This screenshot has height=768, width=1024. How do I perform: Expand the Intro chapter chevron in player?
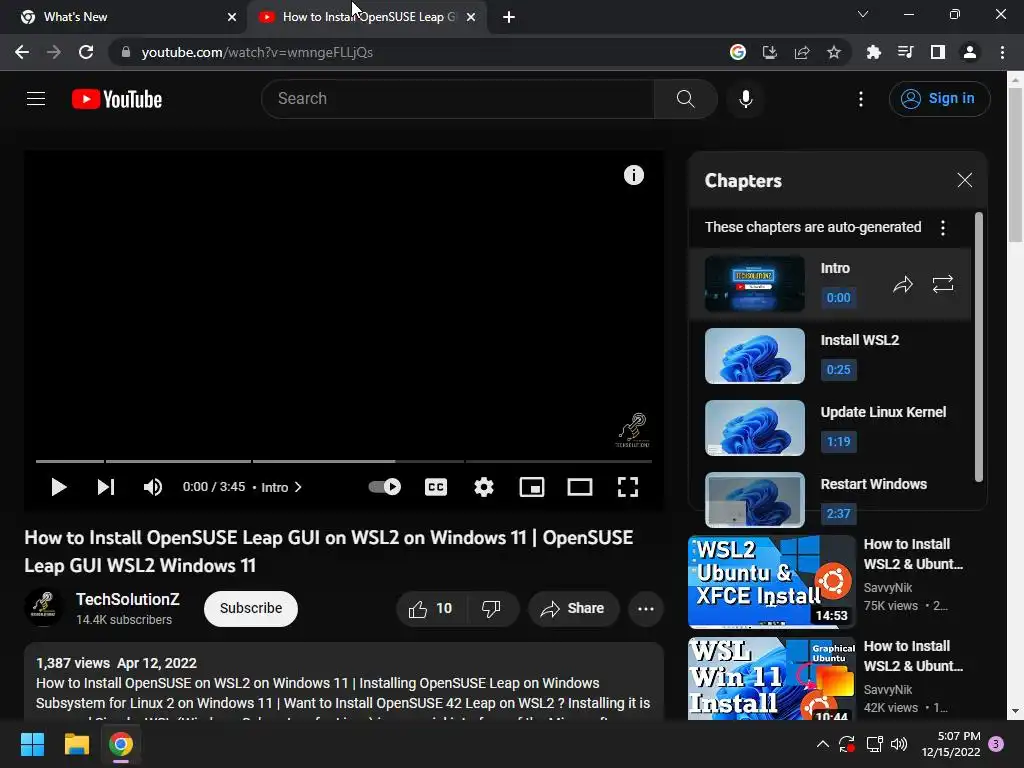[298, 487]
